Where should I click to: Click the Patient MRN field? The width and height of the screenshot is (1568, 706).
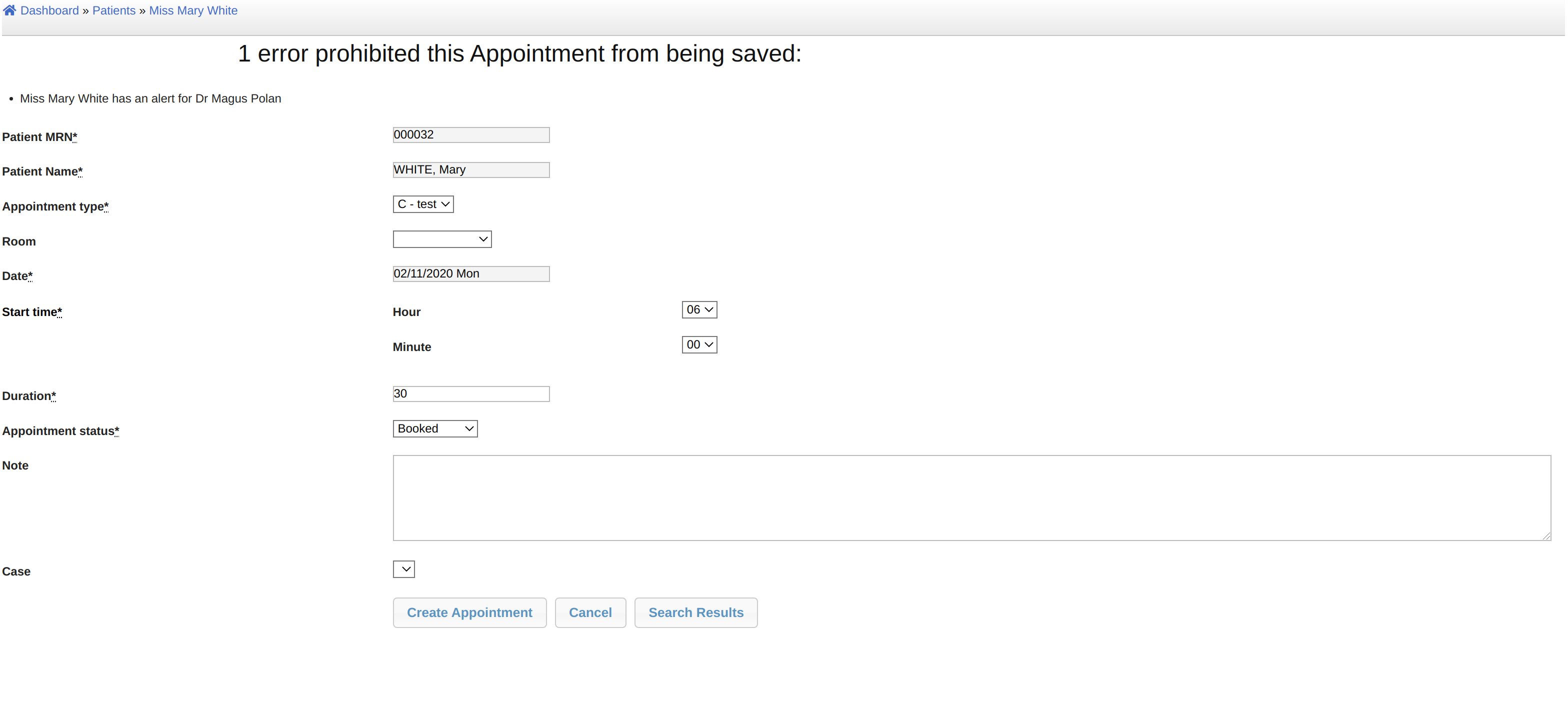coord(470,134)
